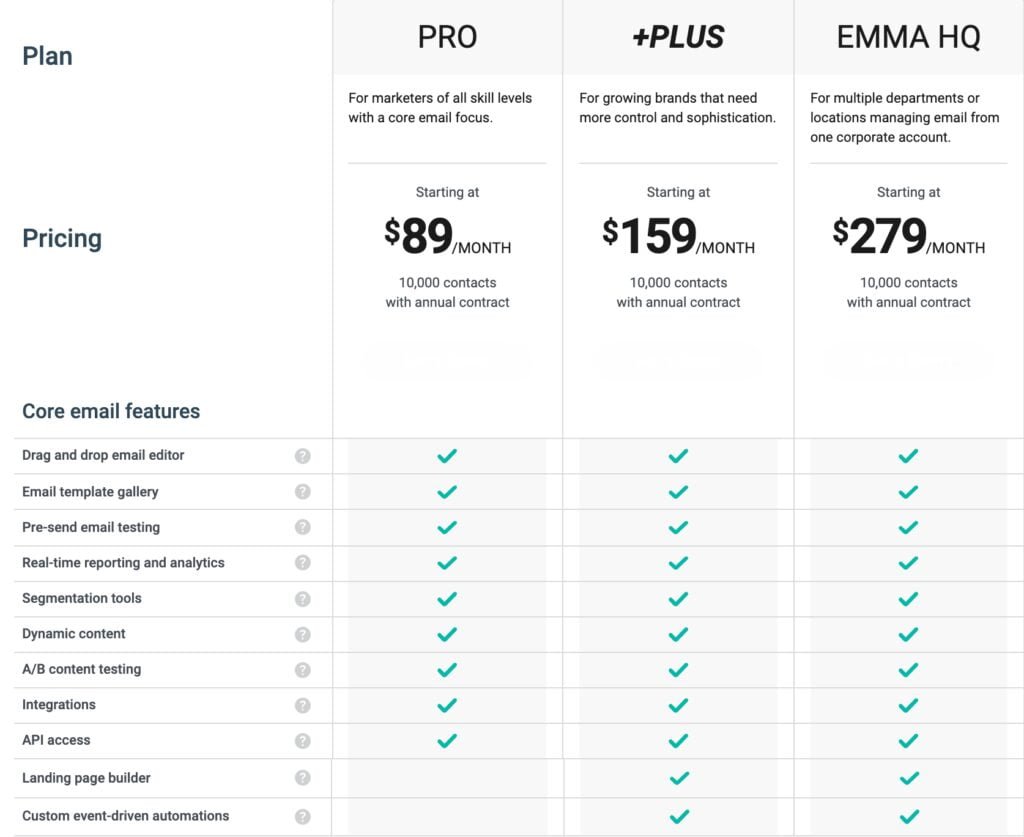Select the +PLUS plan header
This screenshot has height=837, width=1024.
[x=678, y=38]
